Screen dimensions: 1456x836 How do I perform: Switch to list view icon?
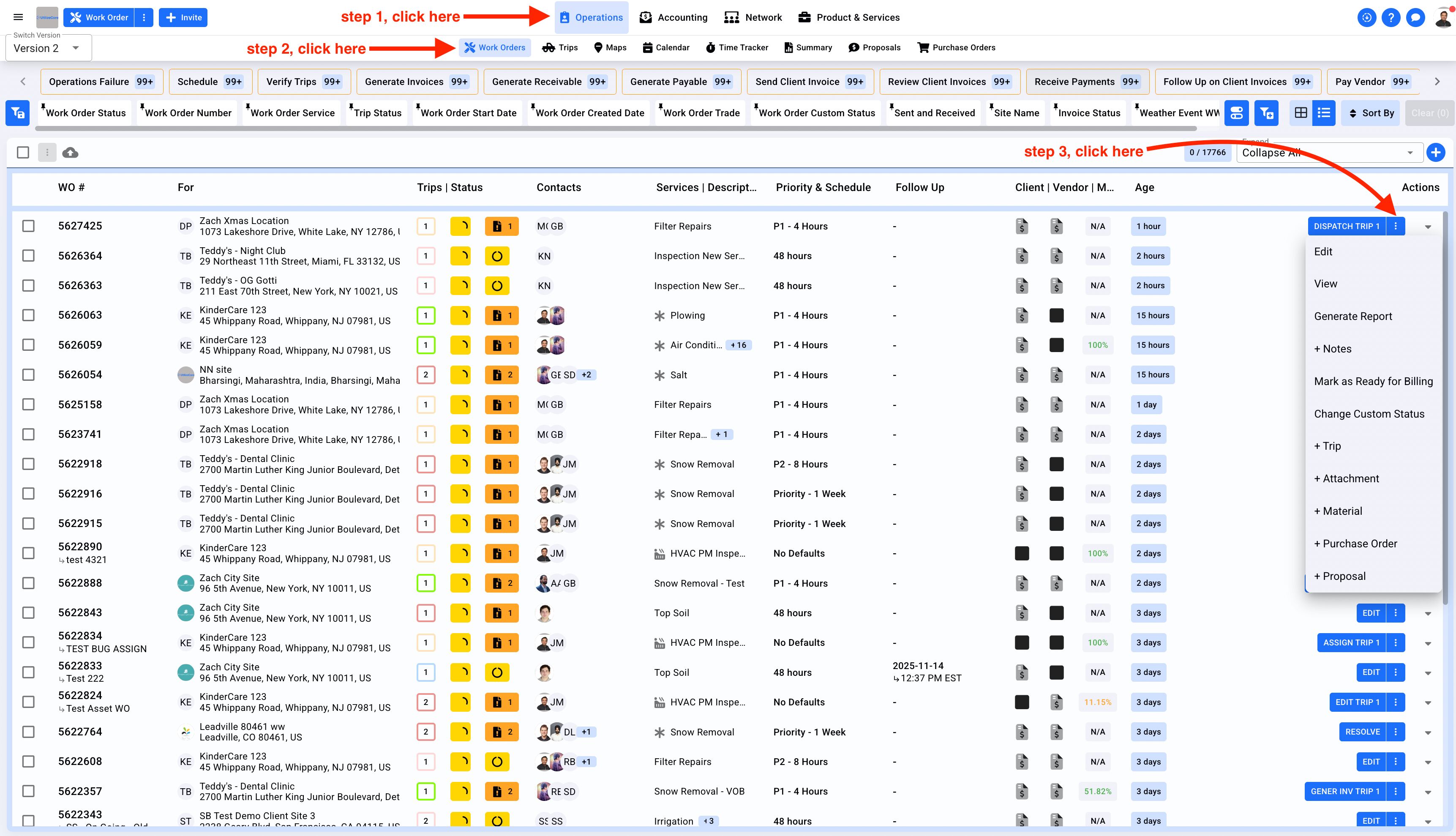(1324, 113)
